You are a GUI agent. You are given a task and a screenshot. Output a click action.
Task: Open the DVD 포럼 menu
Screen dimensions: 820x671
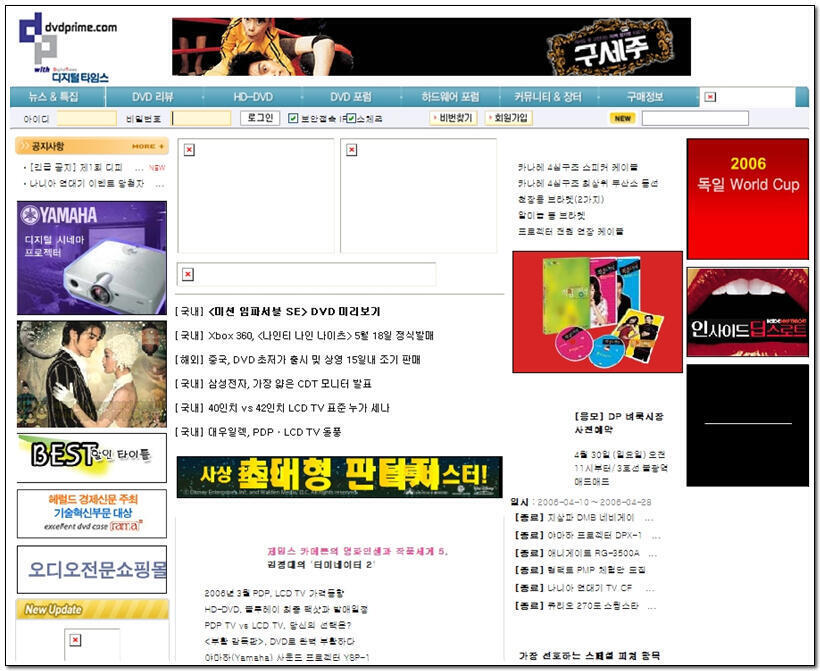351,97
